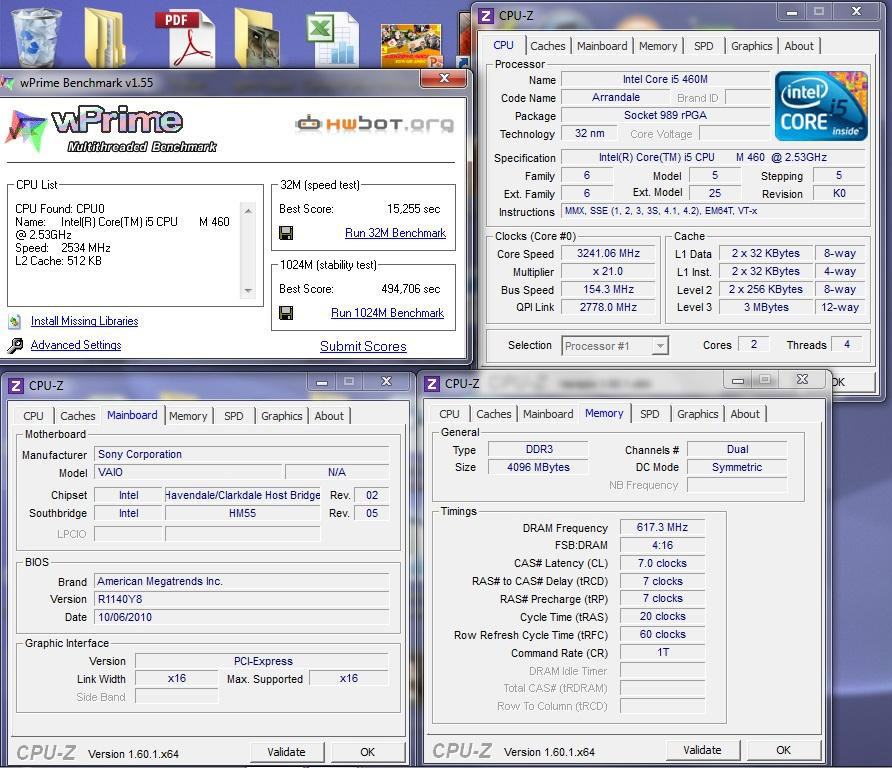Open the Excel spreadsheet desktop icon
Screen dimensions: 892x768
332,37
